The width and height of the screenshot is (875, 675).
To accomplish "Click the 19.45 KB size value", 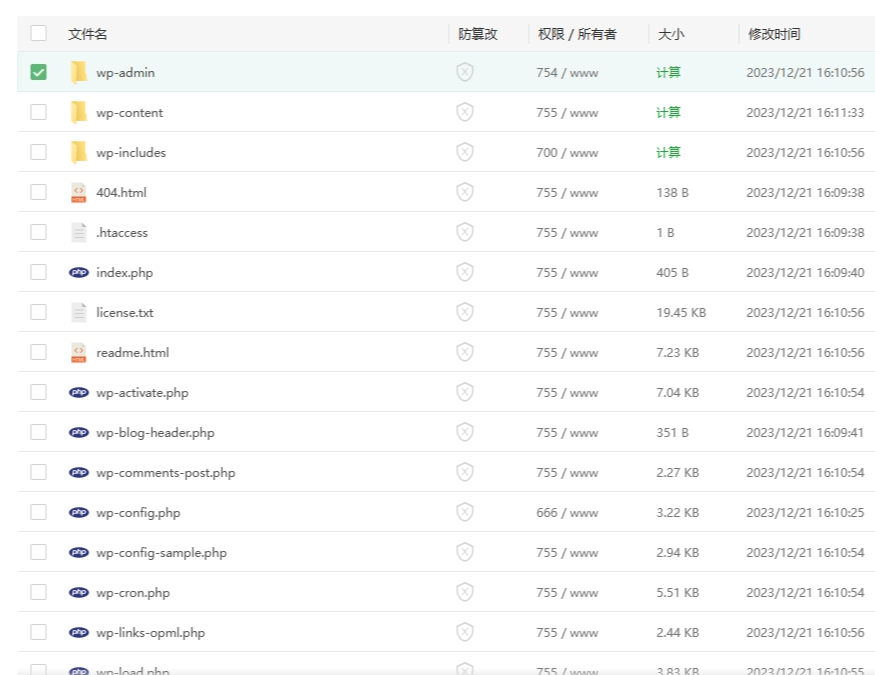I will pyautogui.click(x=681, y=312).
